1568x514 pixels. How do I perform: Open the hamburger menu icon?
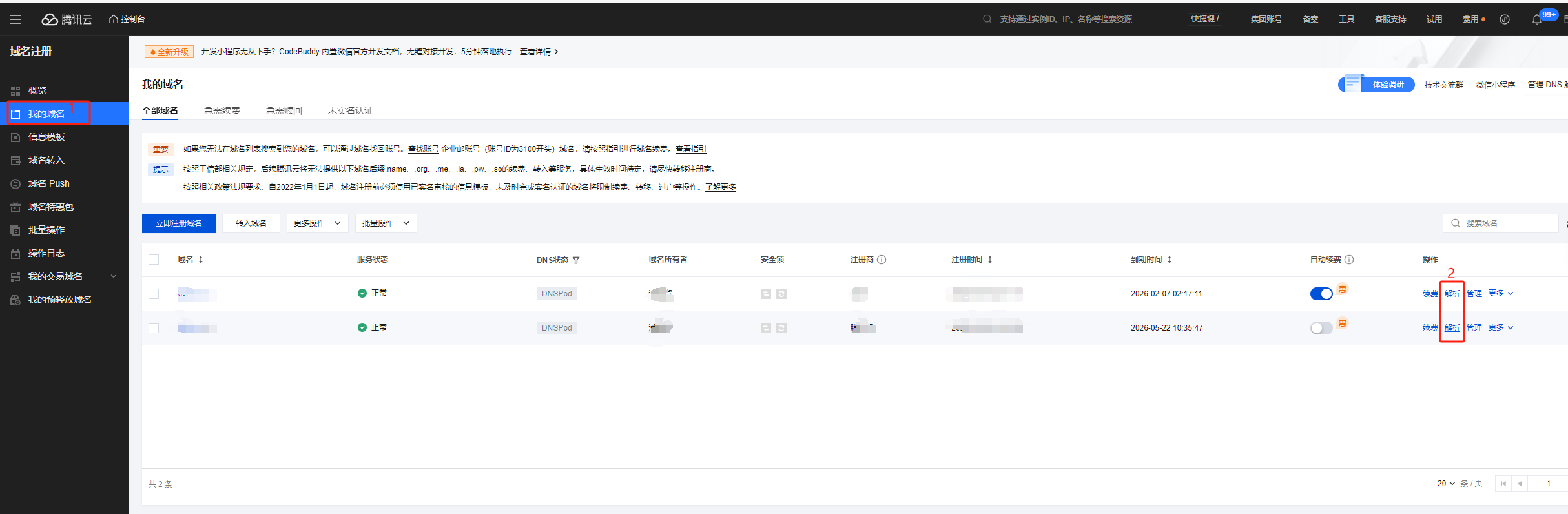pyautogui.click(x=15, y=19)
